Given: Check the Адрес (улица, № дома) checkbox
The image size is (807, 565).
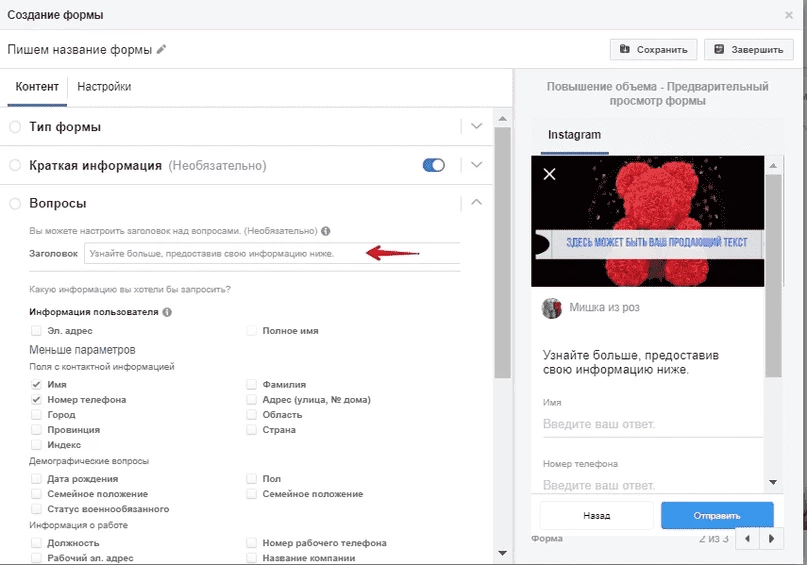Looking at the screenshot, I should (x=251, y=399).
